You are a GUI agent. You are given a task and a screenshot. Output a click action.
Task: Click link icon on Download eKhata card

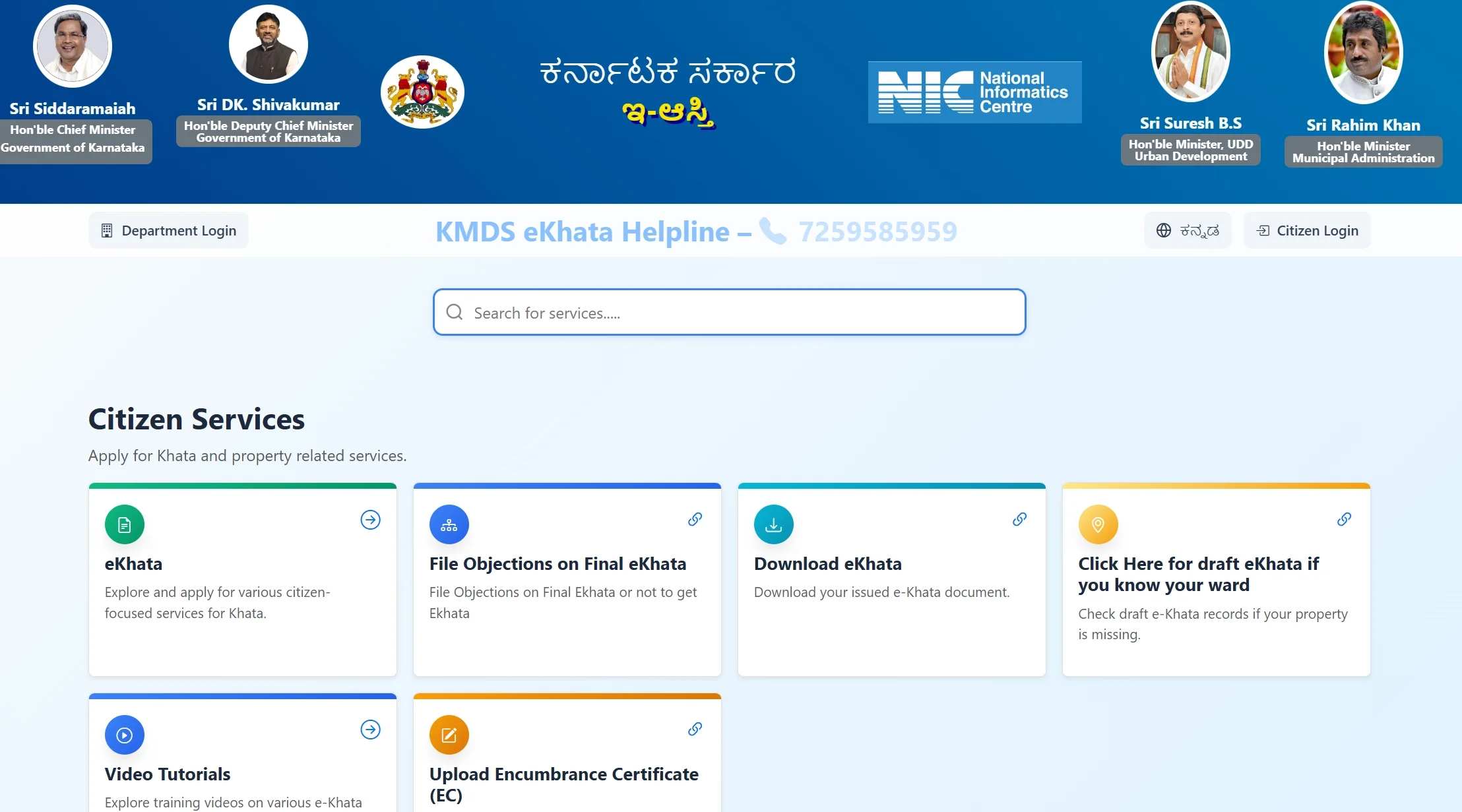pos(1019,519)
